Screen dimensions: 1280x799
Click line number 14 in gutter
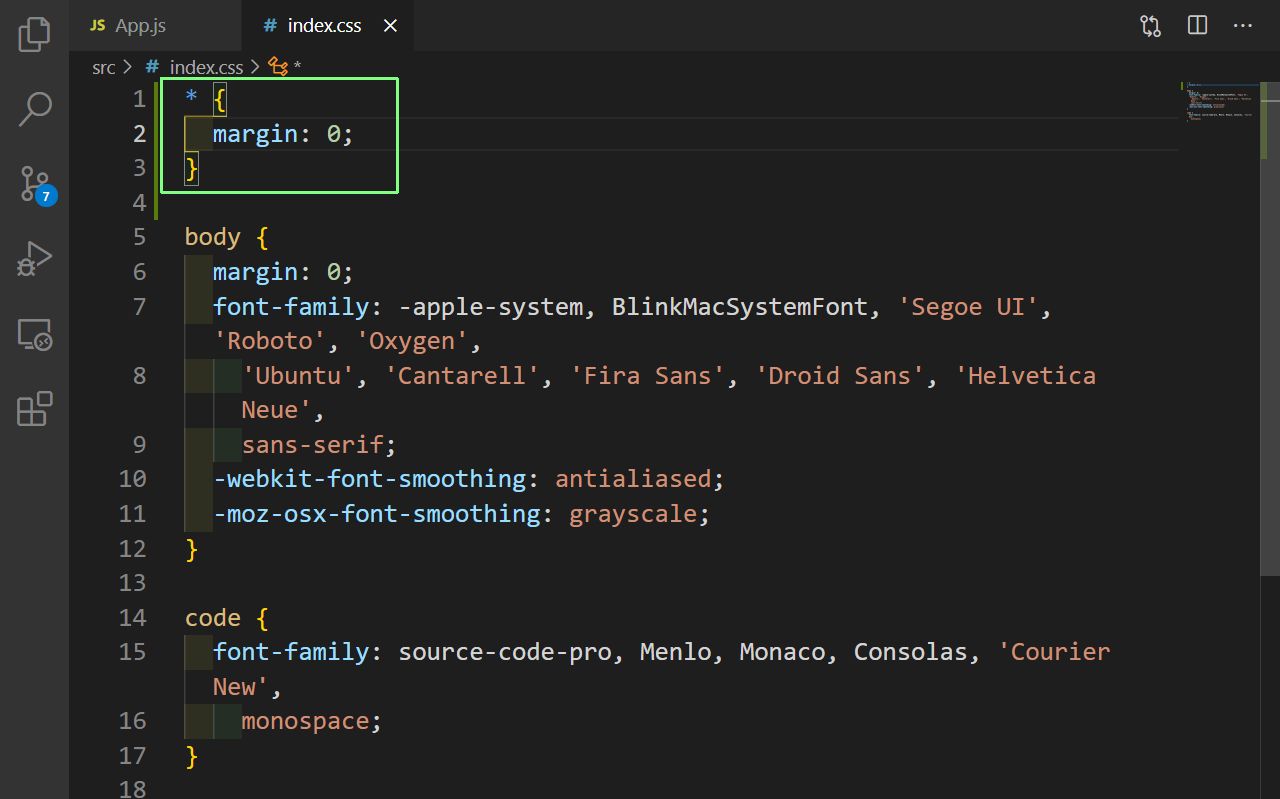[x=133, y=617]
